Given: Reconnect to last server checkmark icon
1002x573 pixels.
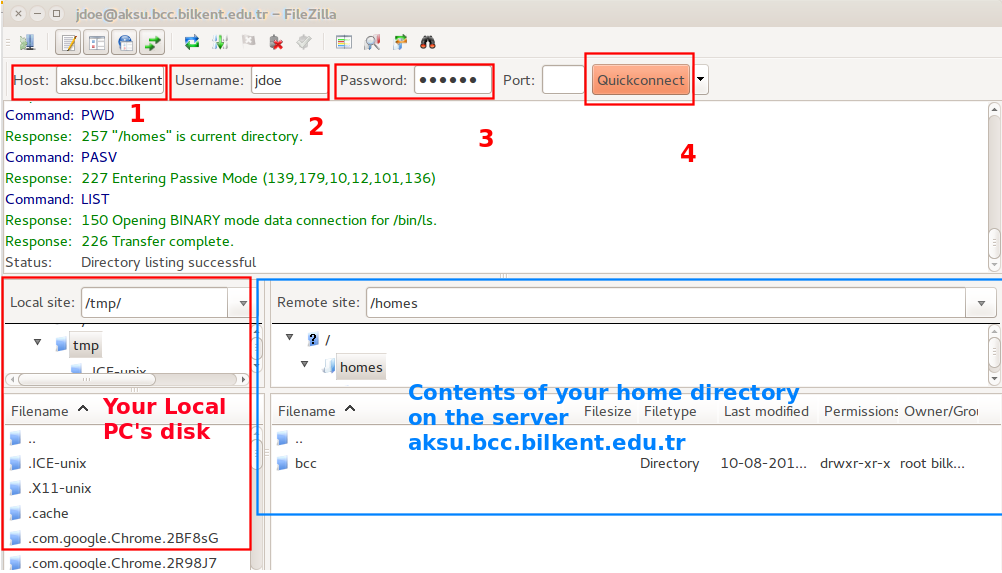Looking at the screenshot, I should point(304,43).
